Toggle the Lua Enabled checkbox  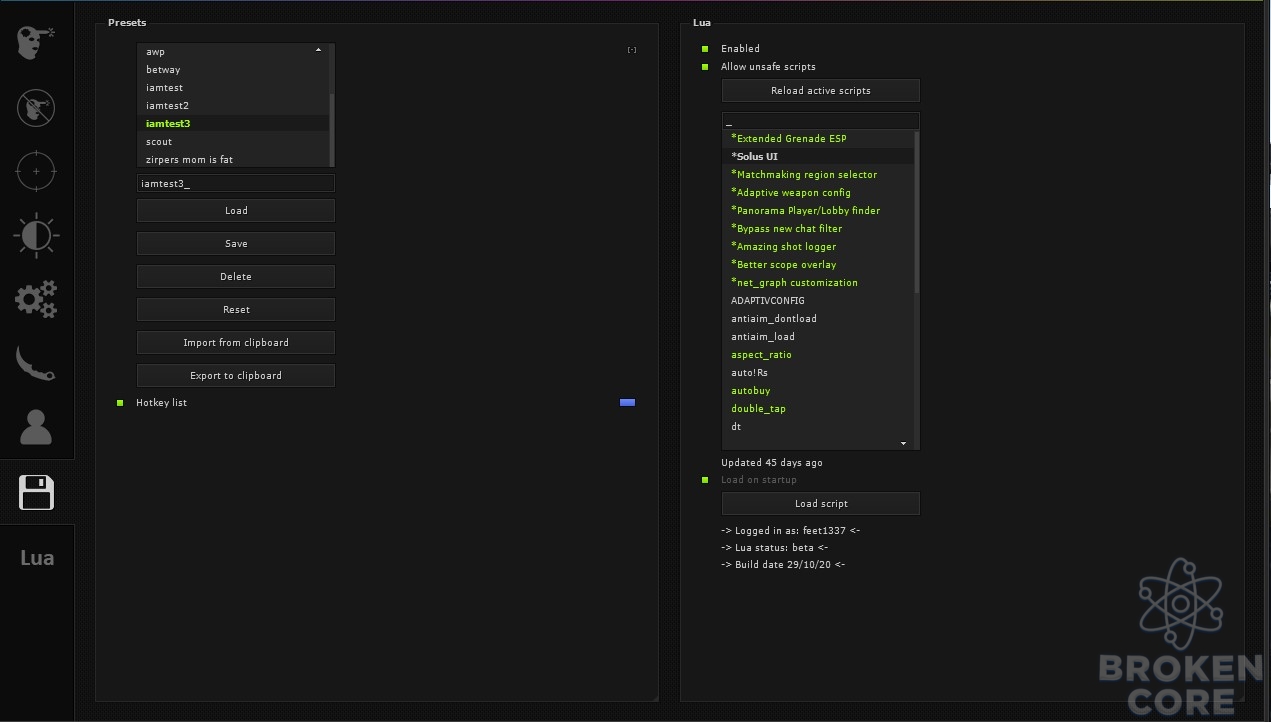705,49
